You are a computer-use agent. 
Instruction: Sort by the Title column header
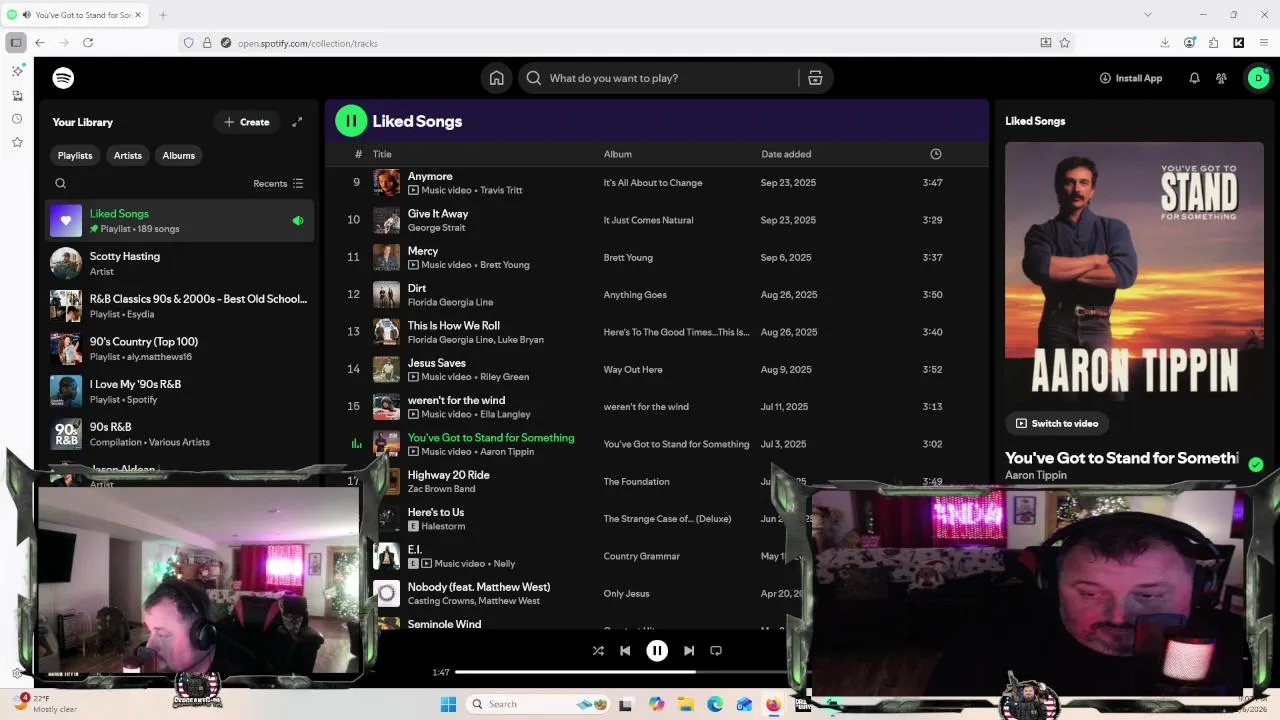(x=382, y=154)
